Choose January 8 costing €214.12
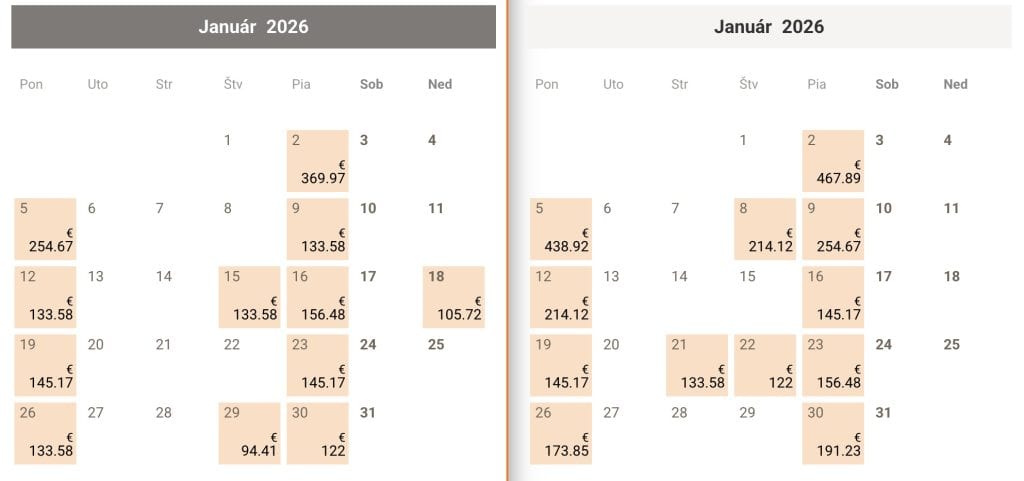The height and width of the screenshot is (481, 1024). (x=765, y=229)
